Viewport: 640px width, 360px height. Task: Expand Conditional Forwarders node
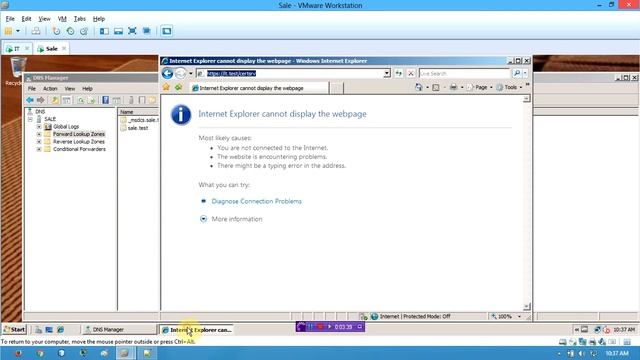click(39, 149)
